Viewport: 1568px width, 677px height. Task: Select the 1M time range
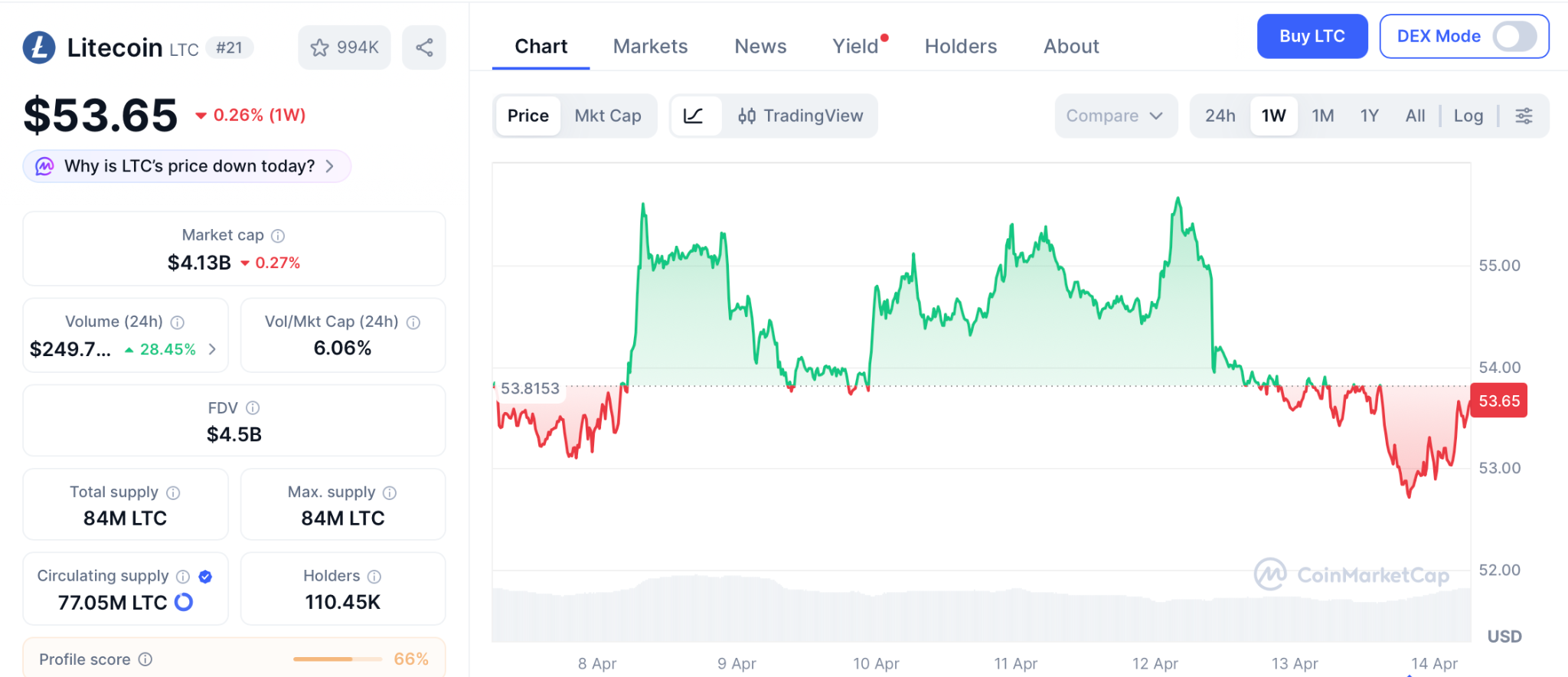(1322, 116)
